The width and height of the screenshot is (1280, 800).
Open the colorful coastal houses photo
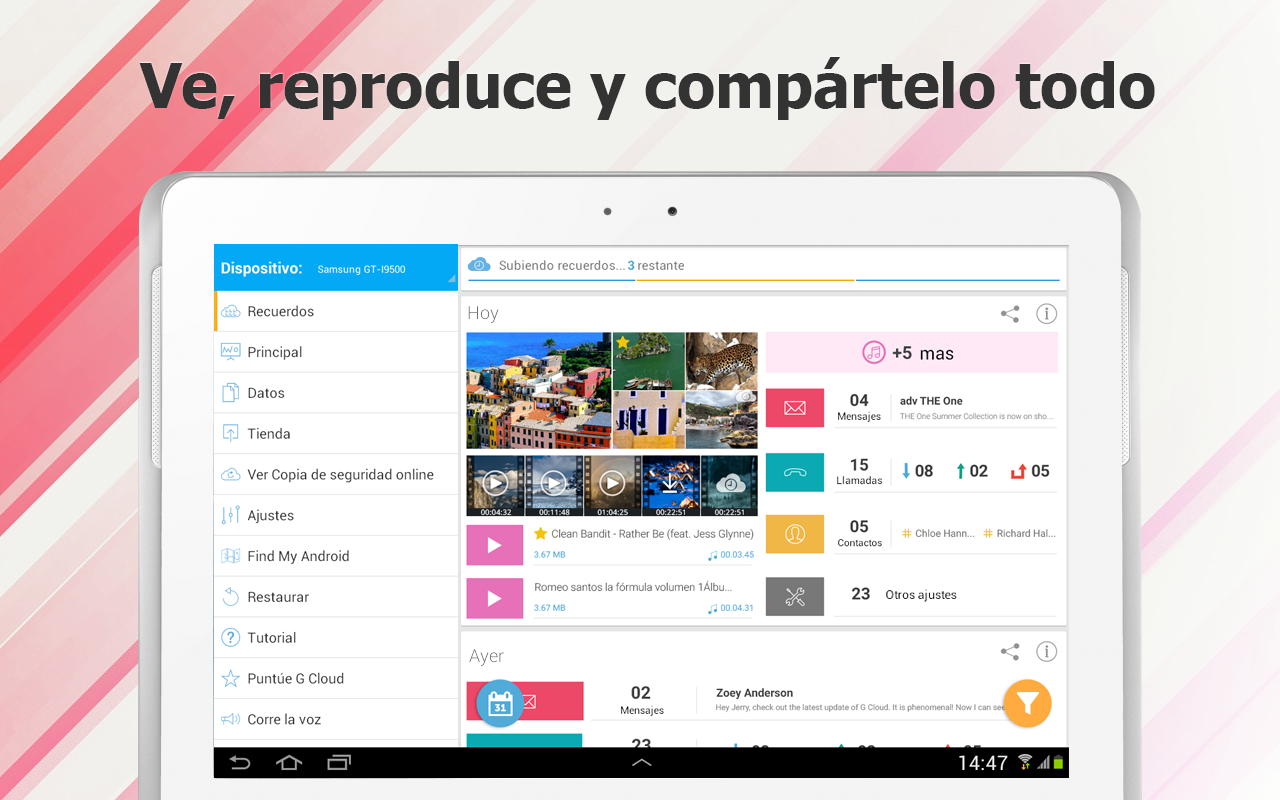(x=539, y=390)
